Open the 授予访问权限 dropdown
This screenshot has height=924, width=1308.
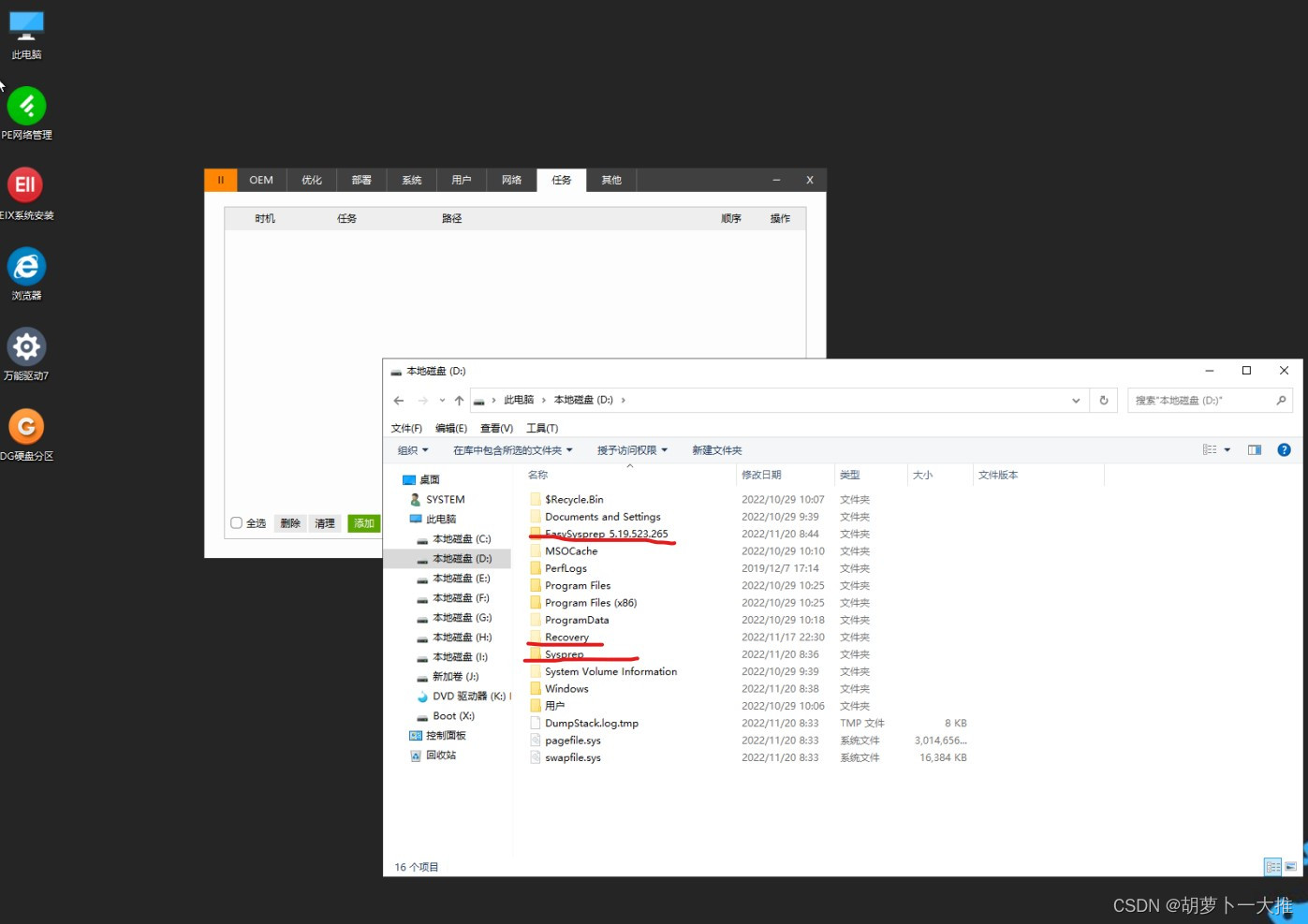pos(633,450)
